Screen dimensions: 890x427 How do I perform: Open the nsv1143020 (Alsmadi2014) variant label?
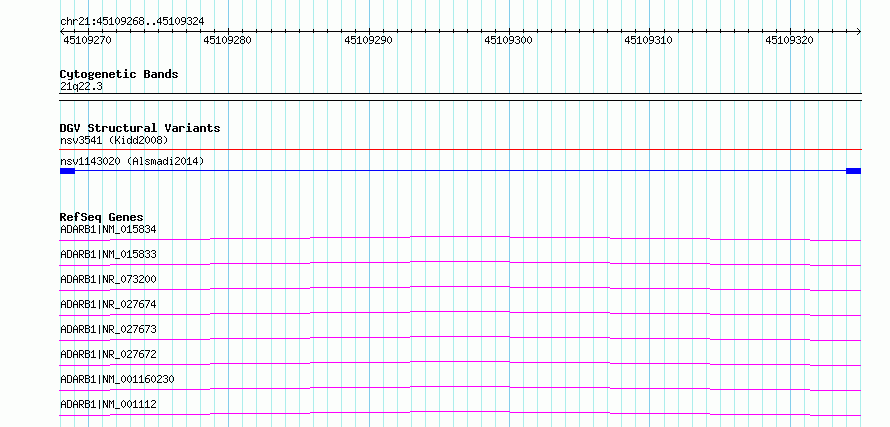[x=132, y=162]
